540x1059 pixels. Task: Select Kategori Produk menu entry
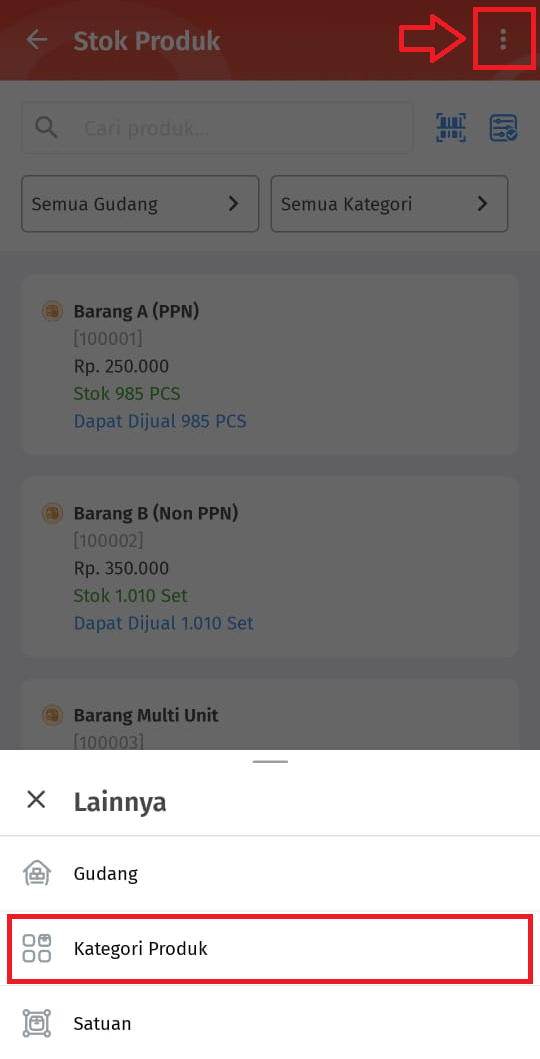click(270, 948)
